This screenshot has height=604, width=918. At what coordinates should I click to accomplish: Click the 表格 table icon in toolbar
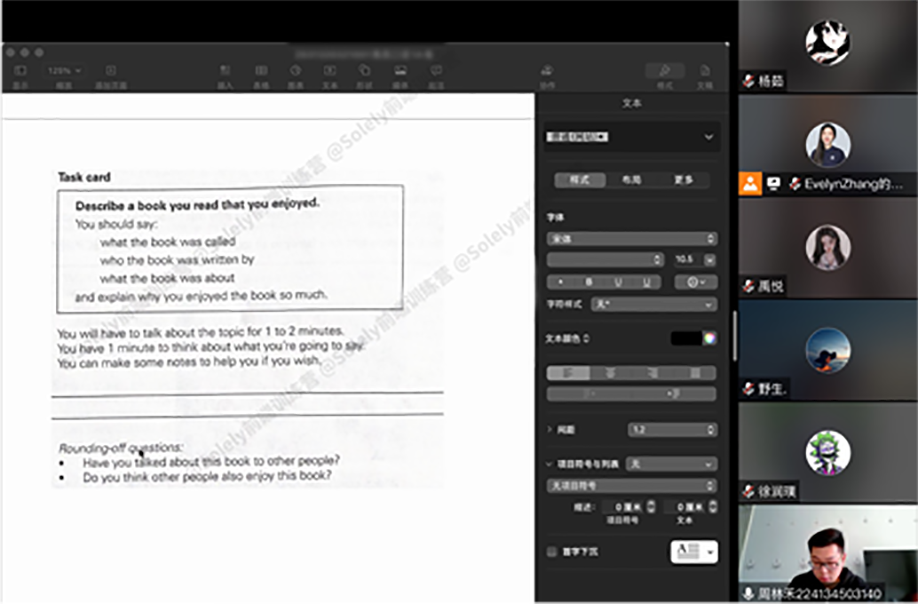pos(261,71)
